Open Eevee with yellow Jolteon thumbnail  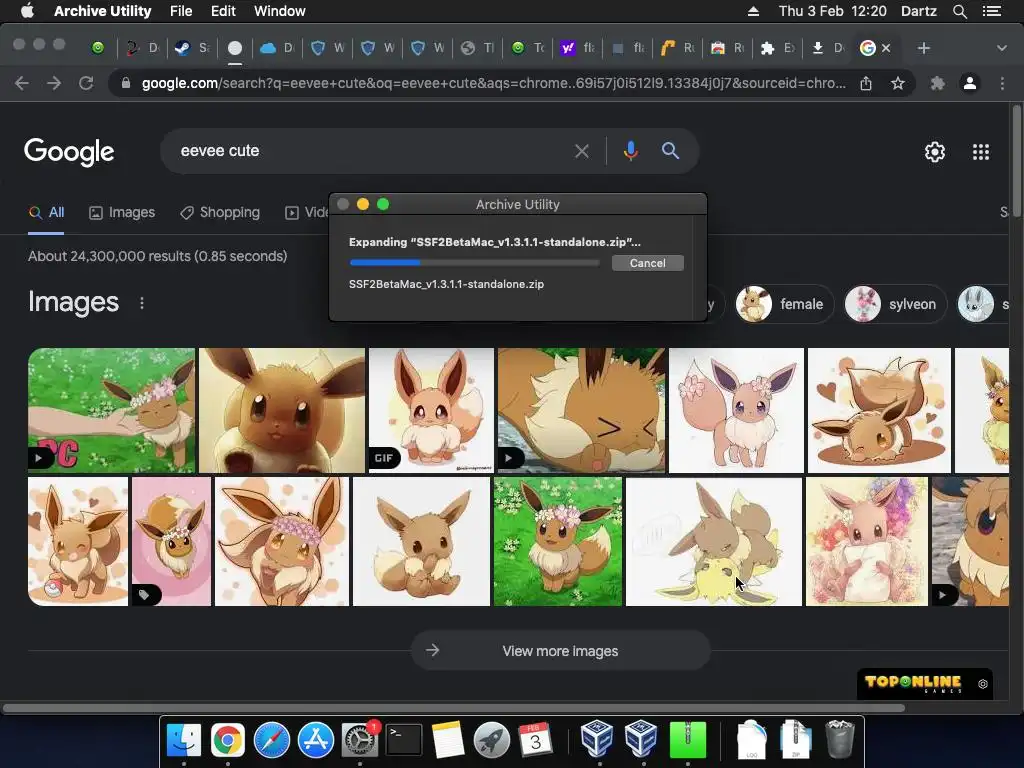coord(714,541)
